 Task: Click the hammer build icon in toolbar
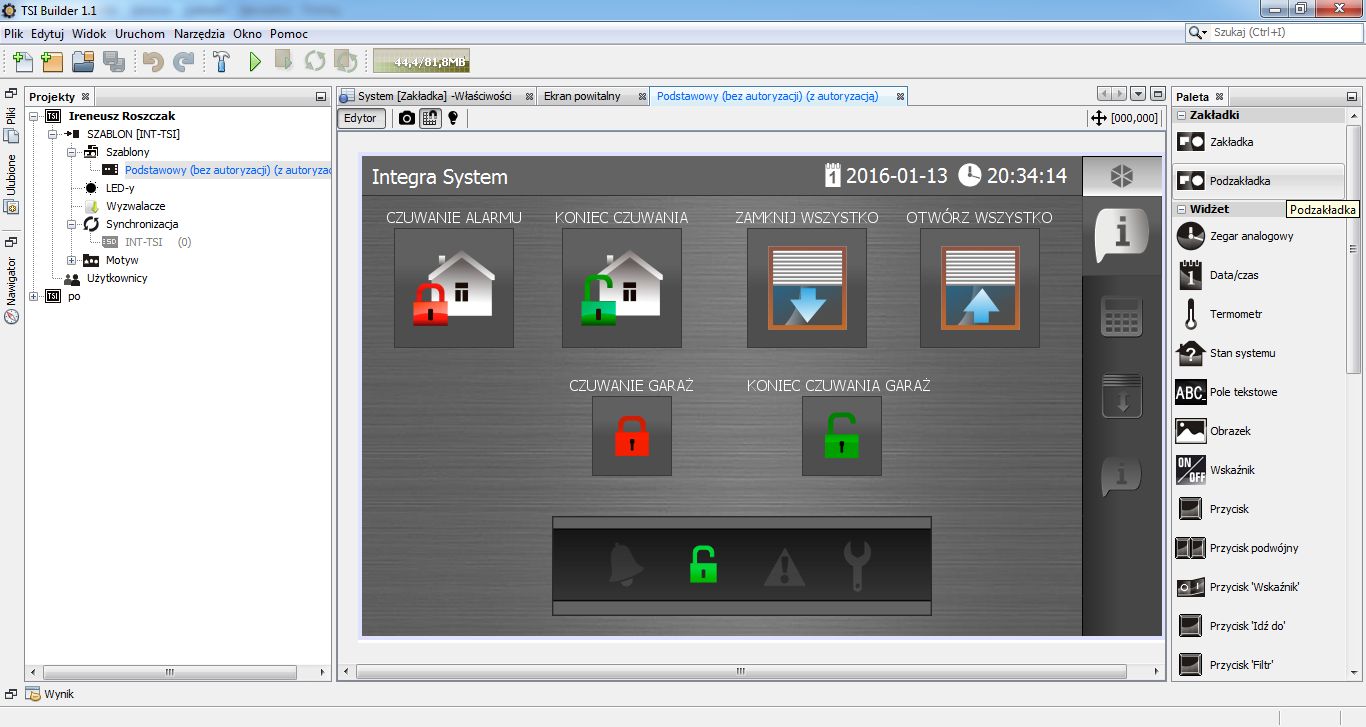tap(222, 62)
